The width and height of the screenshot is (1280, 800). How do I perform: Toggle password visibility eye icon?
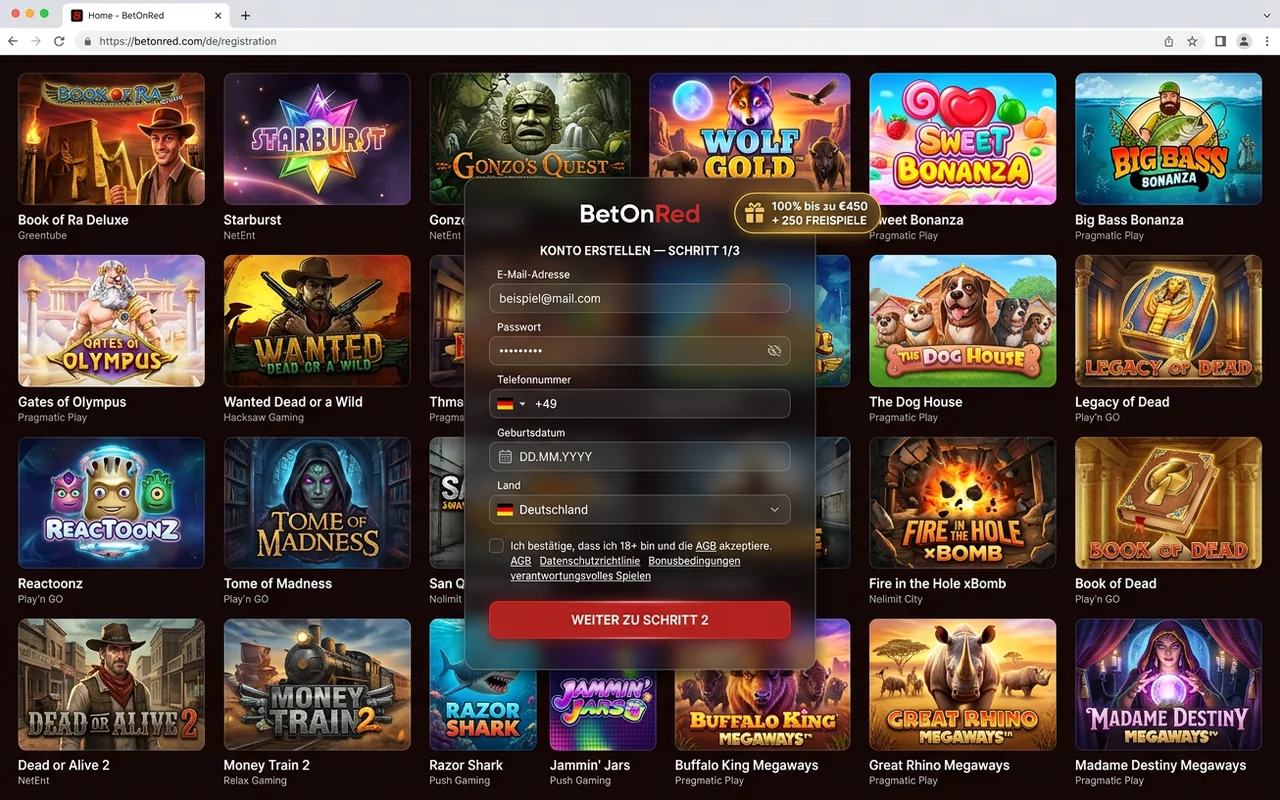coord(774,351)
